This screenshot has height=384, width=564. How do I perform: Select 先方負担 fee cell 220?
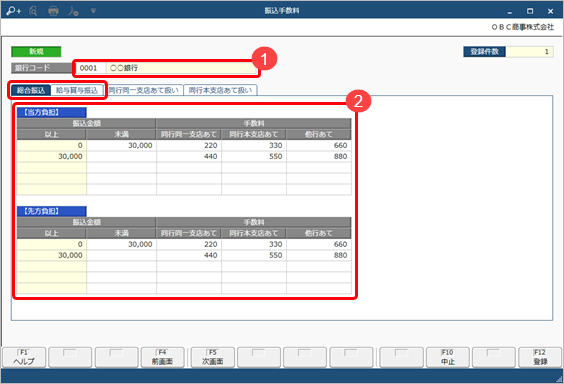(189, 244)
